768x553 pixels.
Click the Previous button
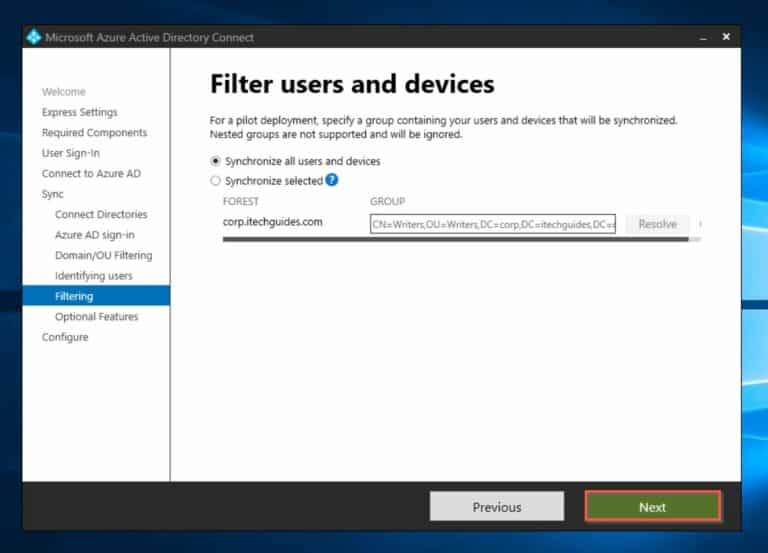pyautogui.click(x=497, y=506)
